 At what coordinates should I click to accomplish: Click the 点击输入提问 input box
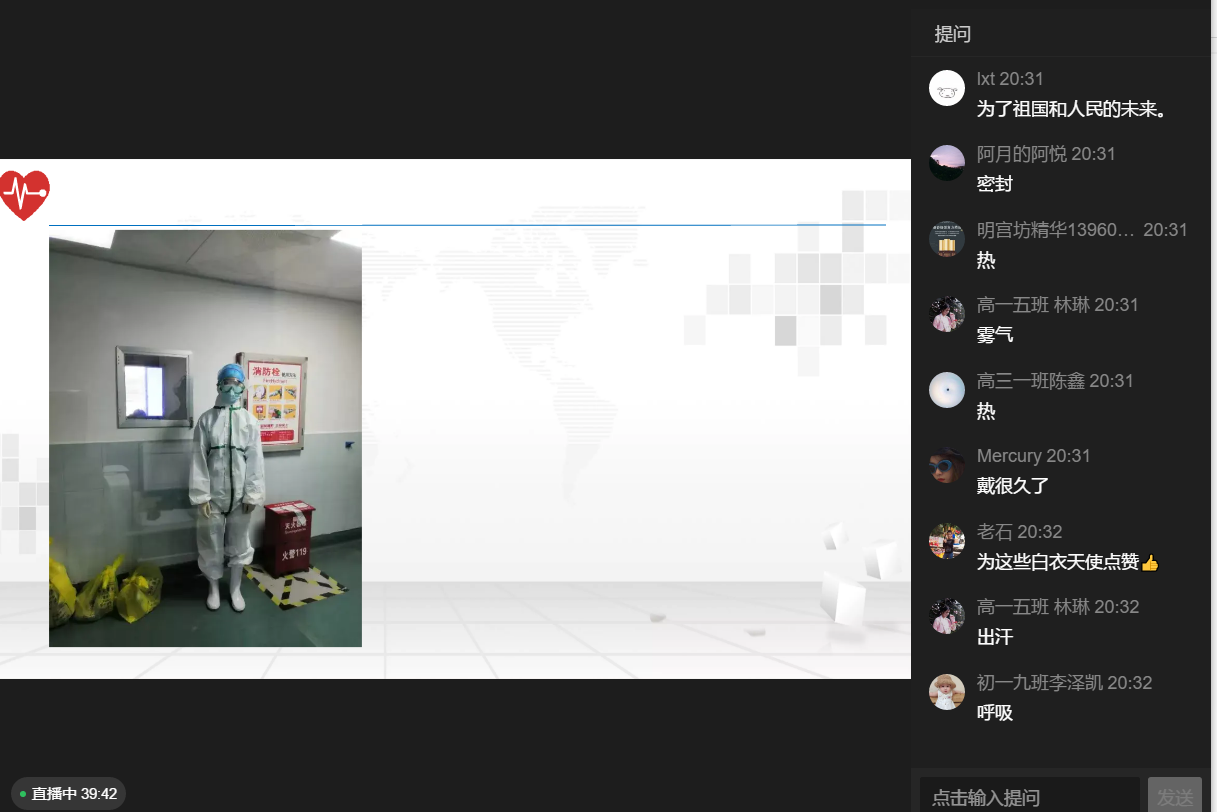click(x=1029, y=797)
